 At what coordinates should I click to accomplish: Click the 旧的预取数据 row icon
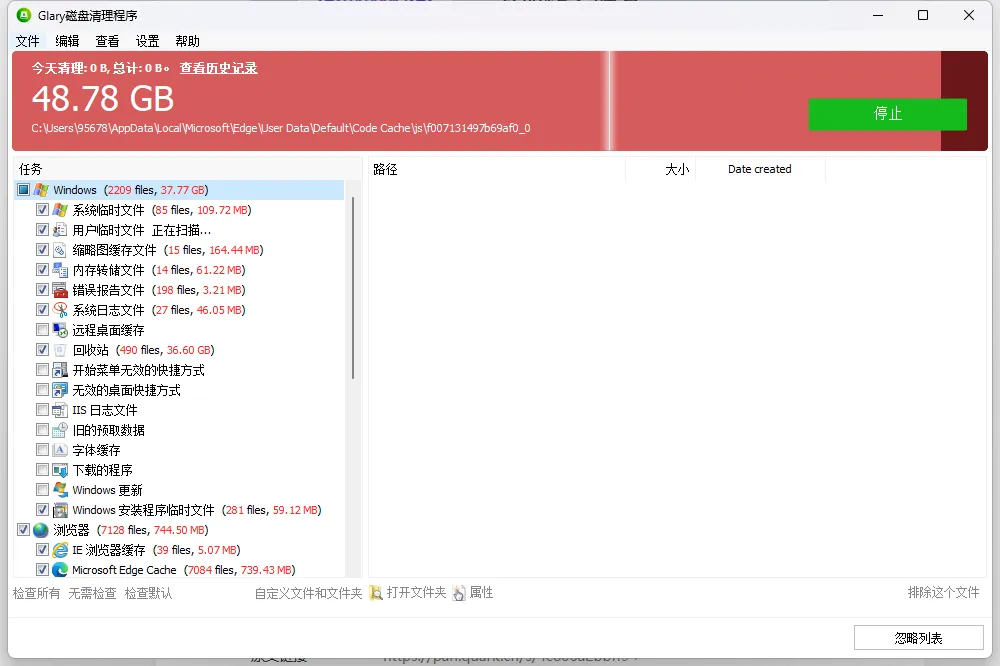coord(60,430)
